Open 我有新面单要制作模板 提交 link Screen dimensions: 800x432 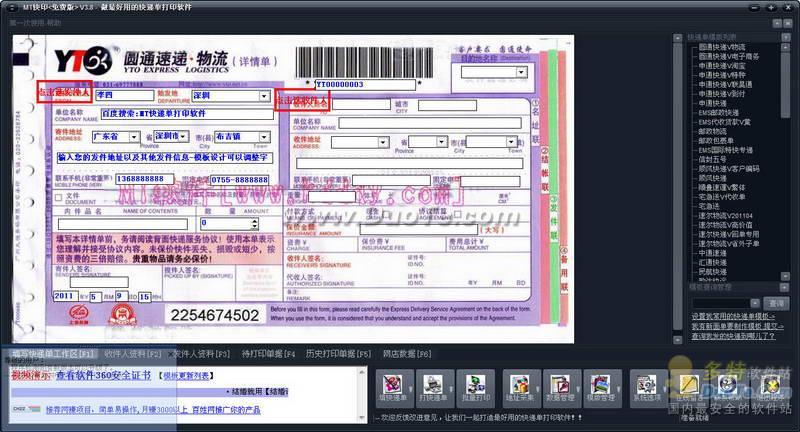coord(737,326)
